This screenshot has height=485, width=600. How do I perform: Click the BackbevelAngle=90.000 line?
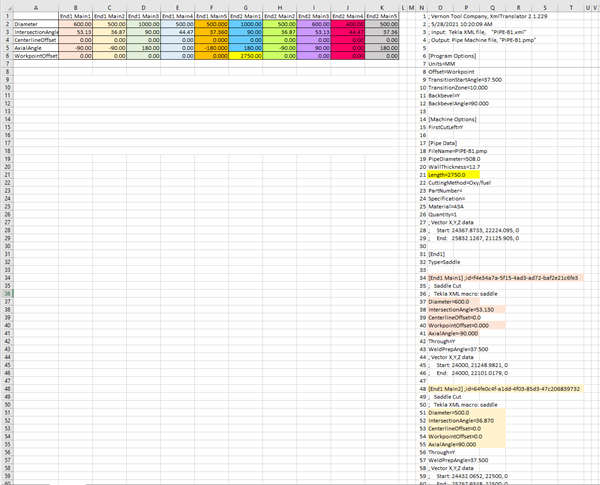[458, 103]
